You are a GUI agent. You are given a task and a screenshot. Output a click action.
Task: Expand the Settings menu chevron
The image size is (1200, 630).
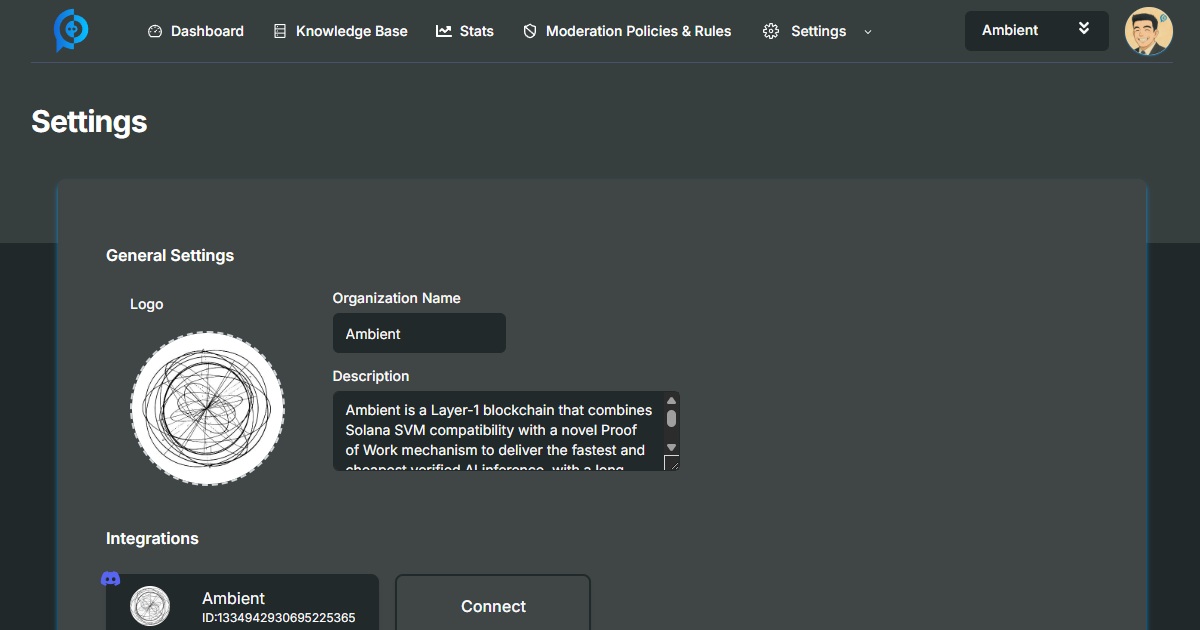[868, 32]
